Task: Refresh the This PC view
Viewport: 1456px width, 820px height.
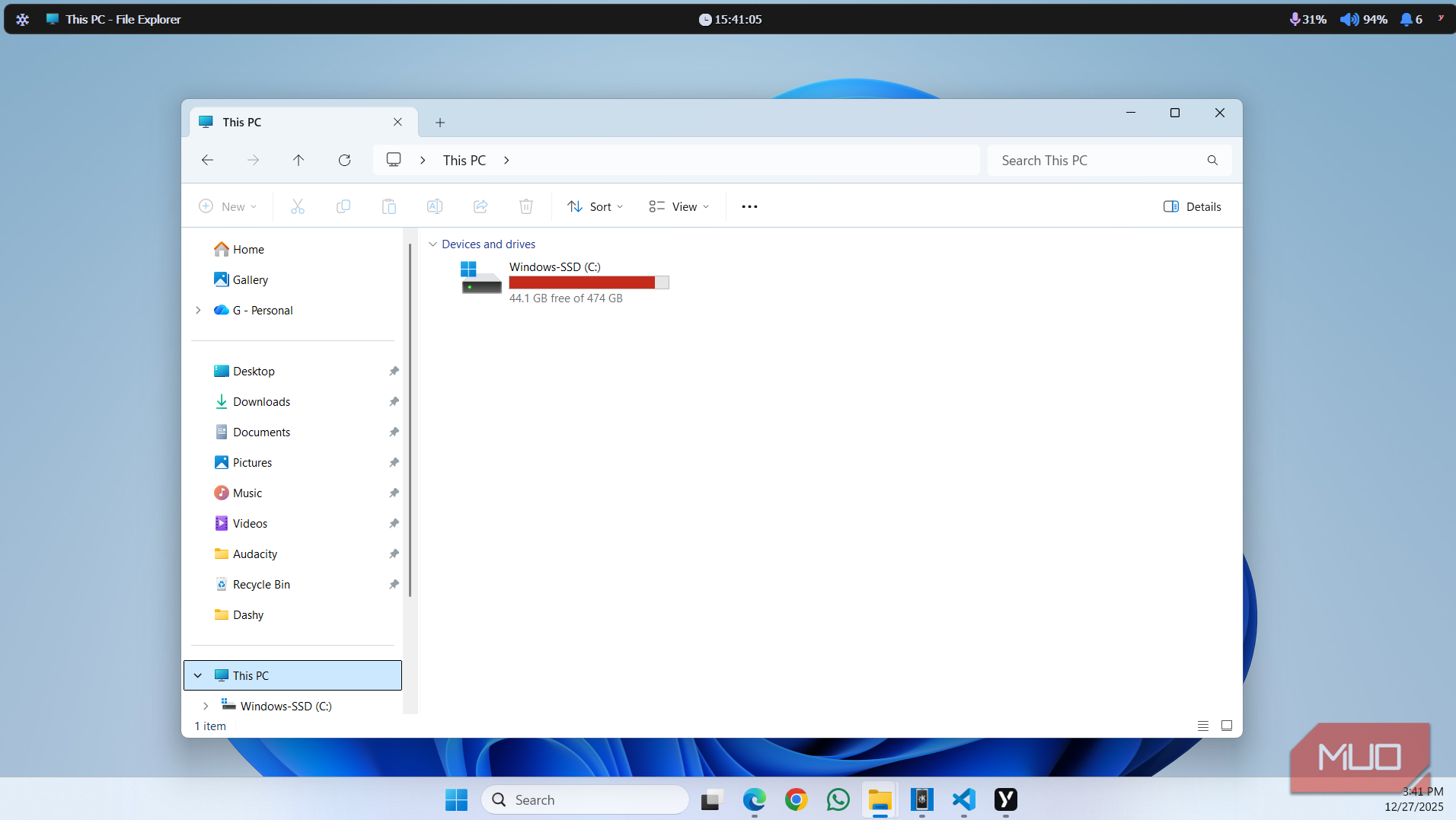Action: (344, 160)
